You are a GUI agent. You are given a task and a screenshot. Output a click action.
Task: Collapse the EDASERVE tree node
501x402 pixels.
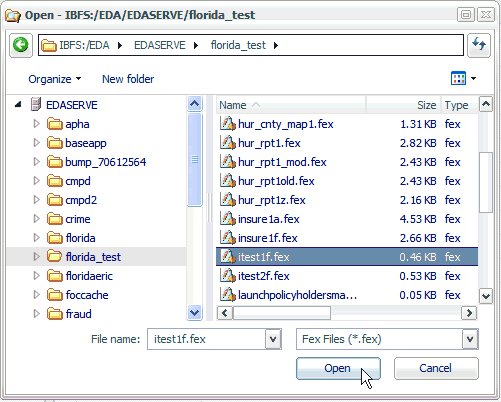(18, 105)
